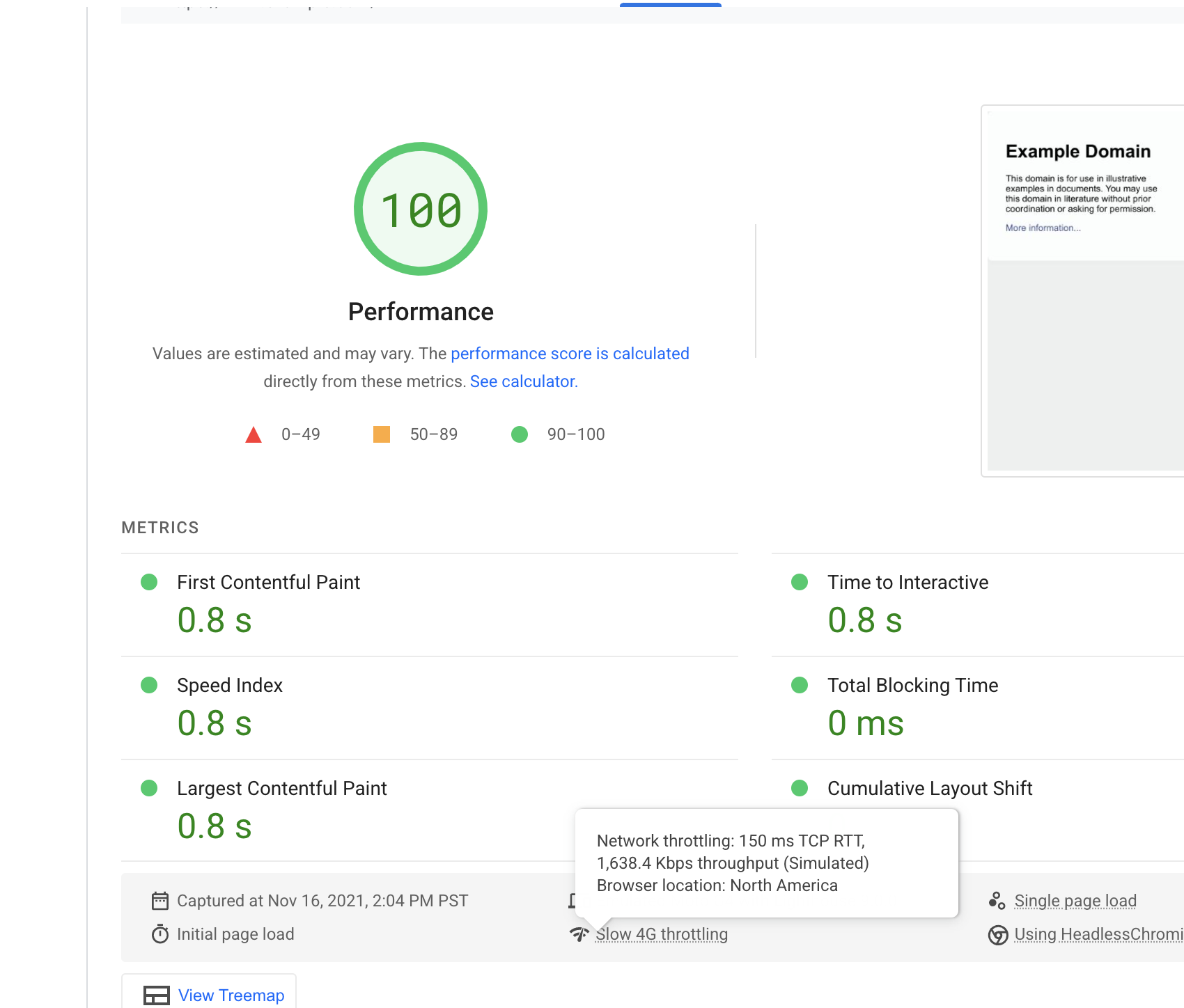This screenshot has width=1184, height=1008.
Task: Click the calendar icon beside the capture date
Action: tap(159, 900)
